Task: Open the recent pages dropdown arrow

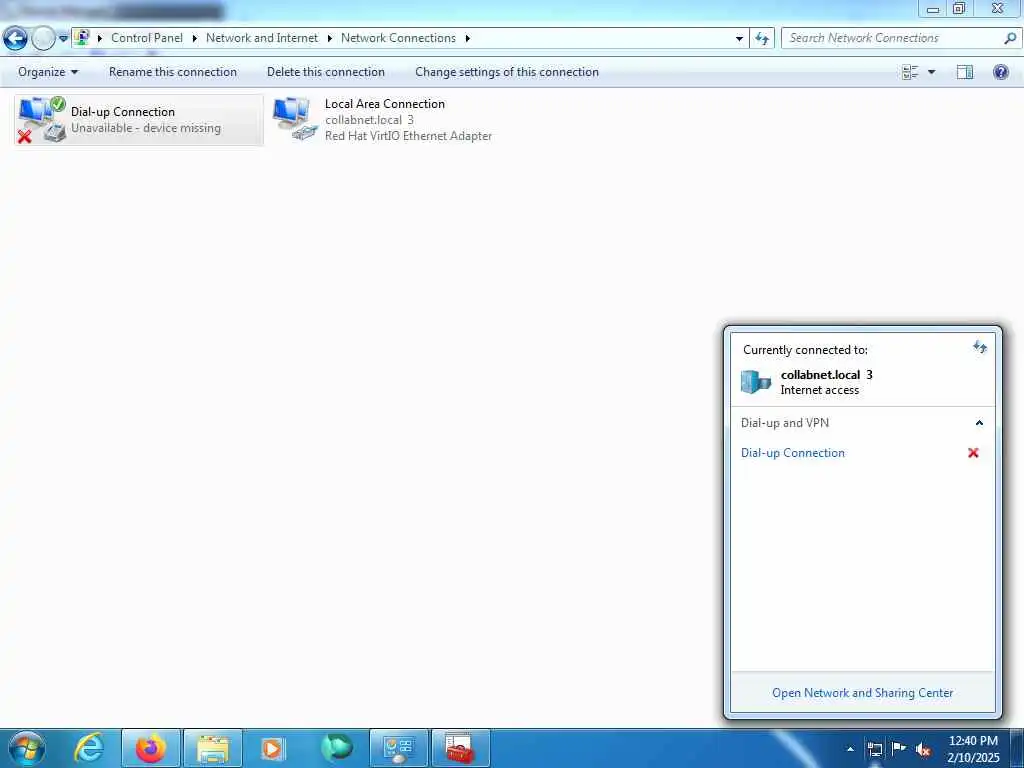Action: pos(63,39)
